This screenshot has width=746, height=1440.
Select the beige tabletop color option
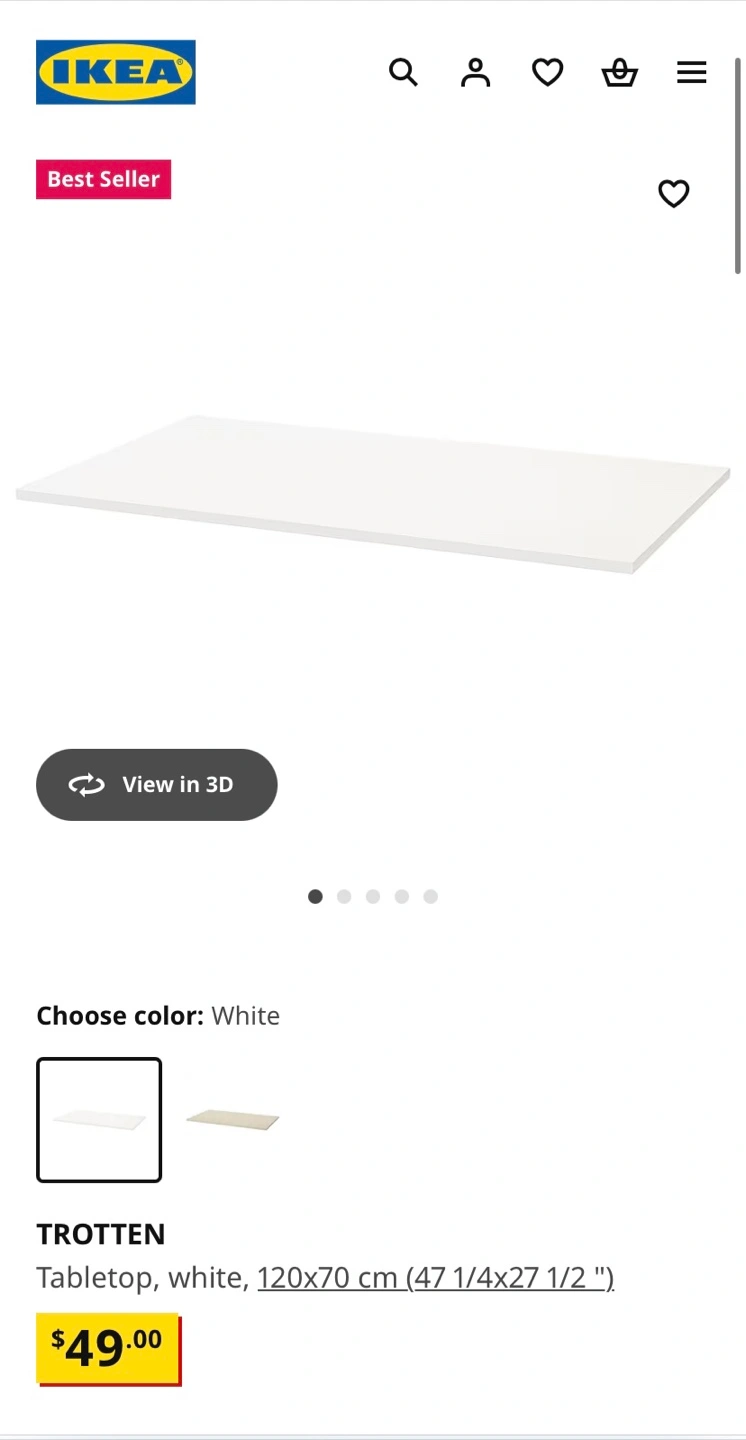pos(233,1120)
